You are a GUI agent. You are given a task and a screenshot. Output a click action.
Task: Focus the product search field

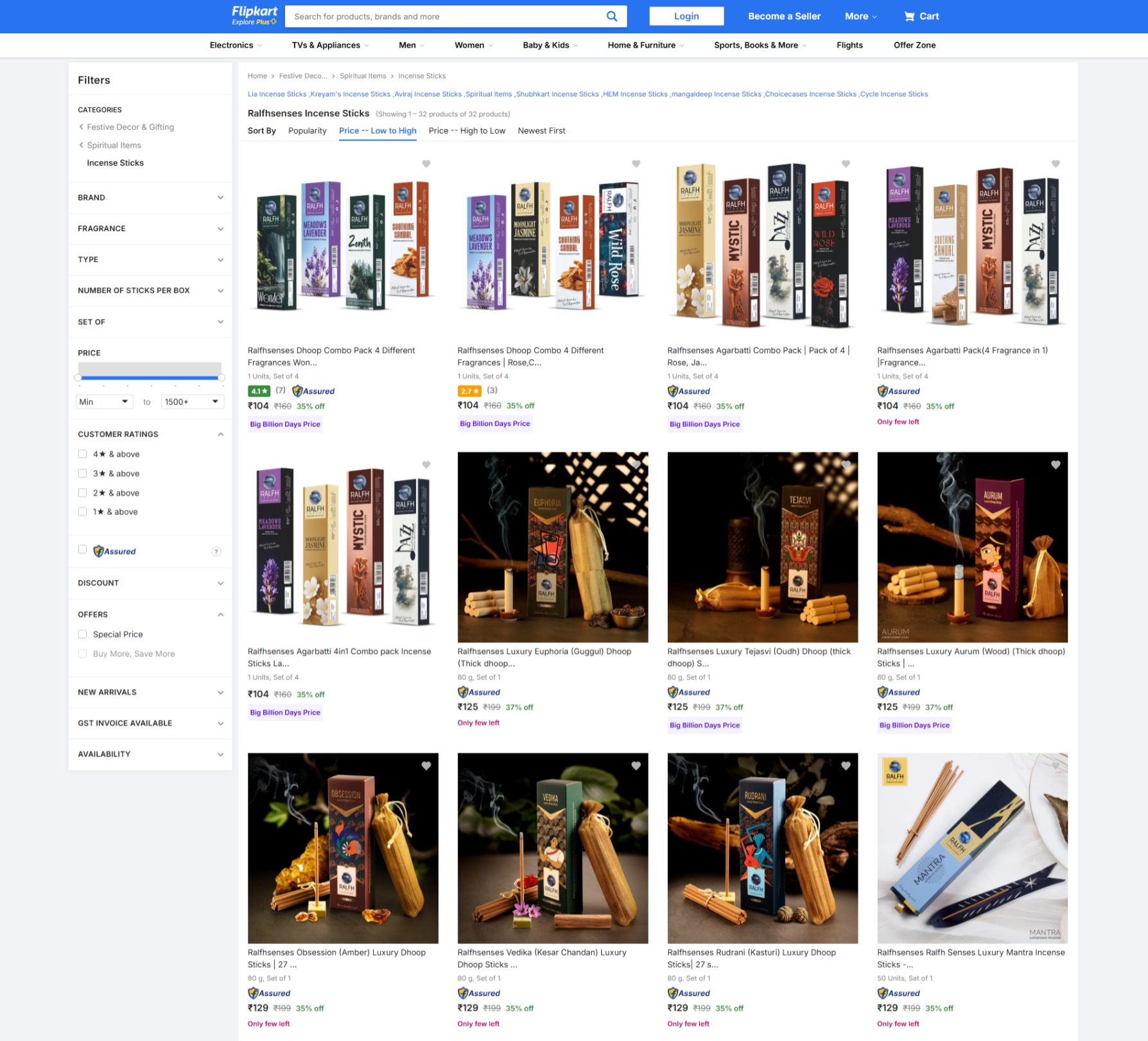445,16
